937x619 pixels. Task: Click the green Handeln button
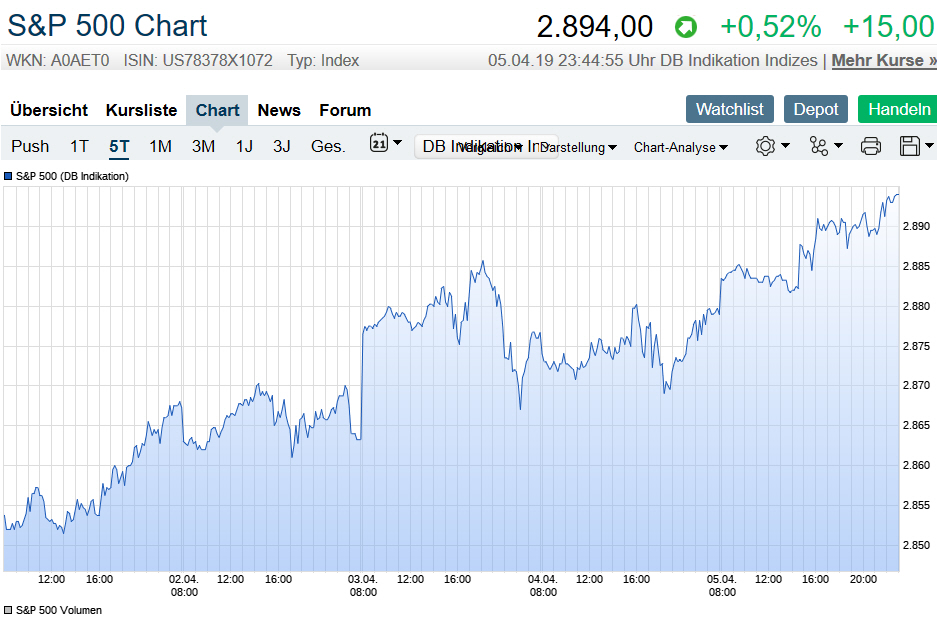[x=898, y=109]
